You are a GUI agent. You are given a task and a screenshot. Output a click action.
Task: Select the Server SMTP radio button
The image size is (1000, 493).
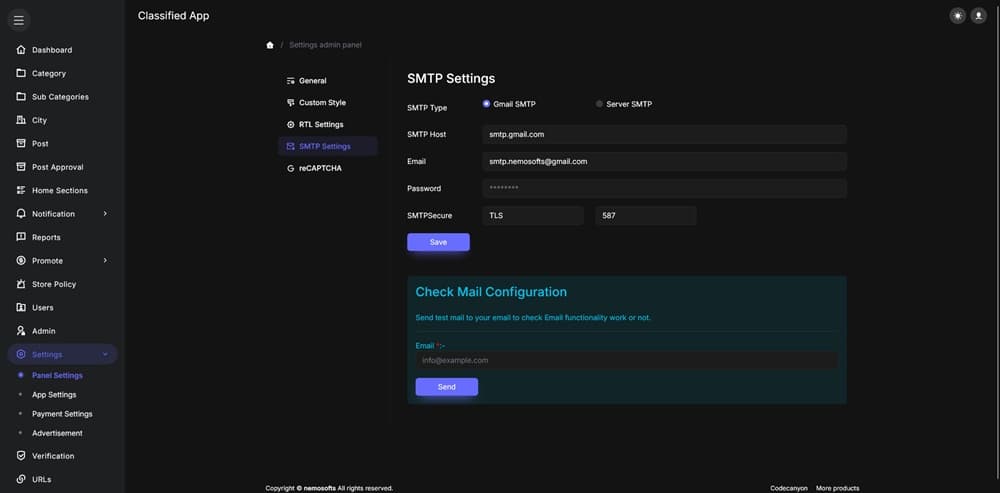pyautogui.click(x=599, y=104)
